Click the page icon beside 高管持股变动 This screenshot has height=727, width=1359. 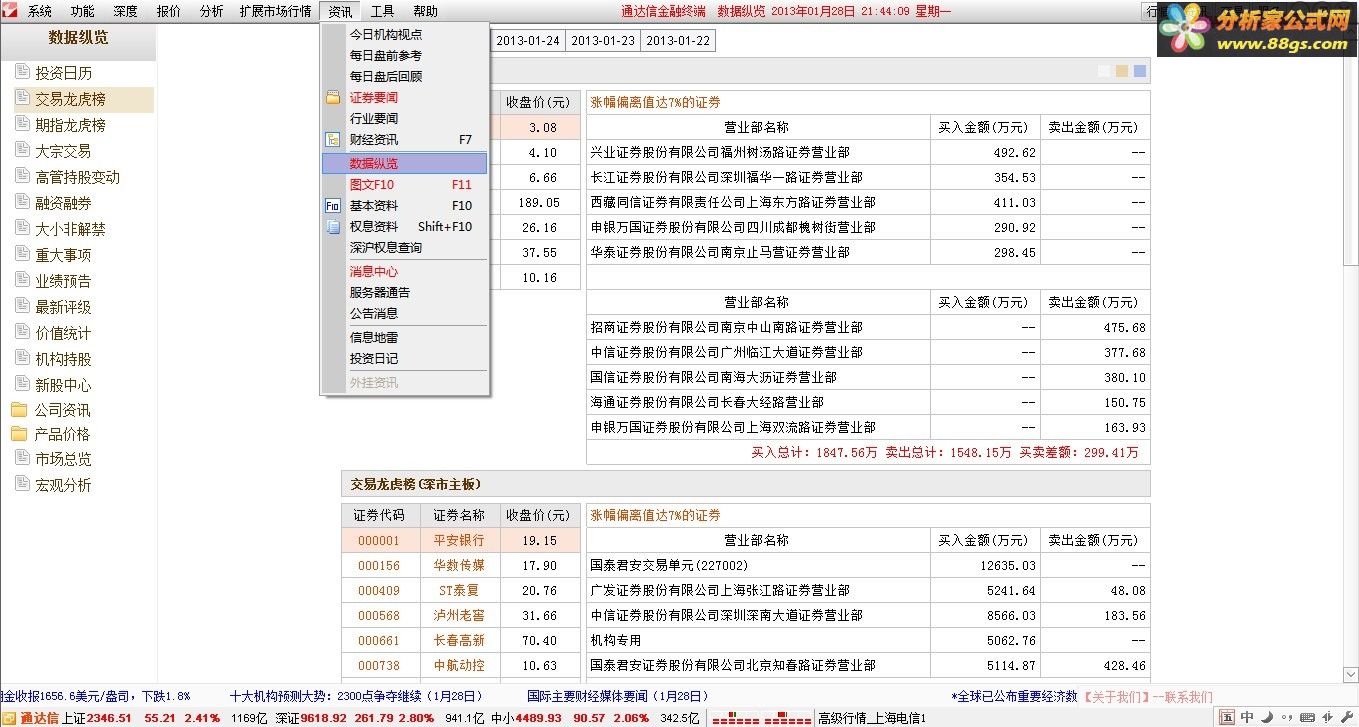(22, 177)
